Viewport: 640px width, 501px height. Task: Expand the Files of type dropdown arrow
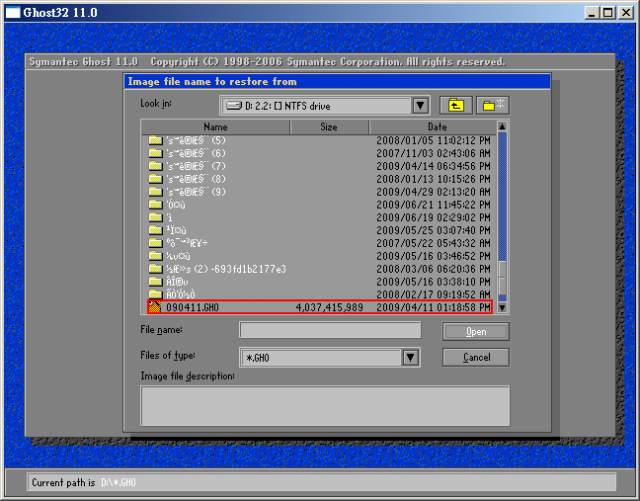point(411,358)
